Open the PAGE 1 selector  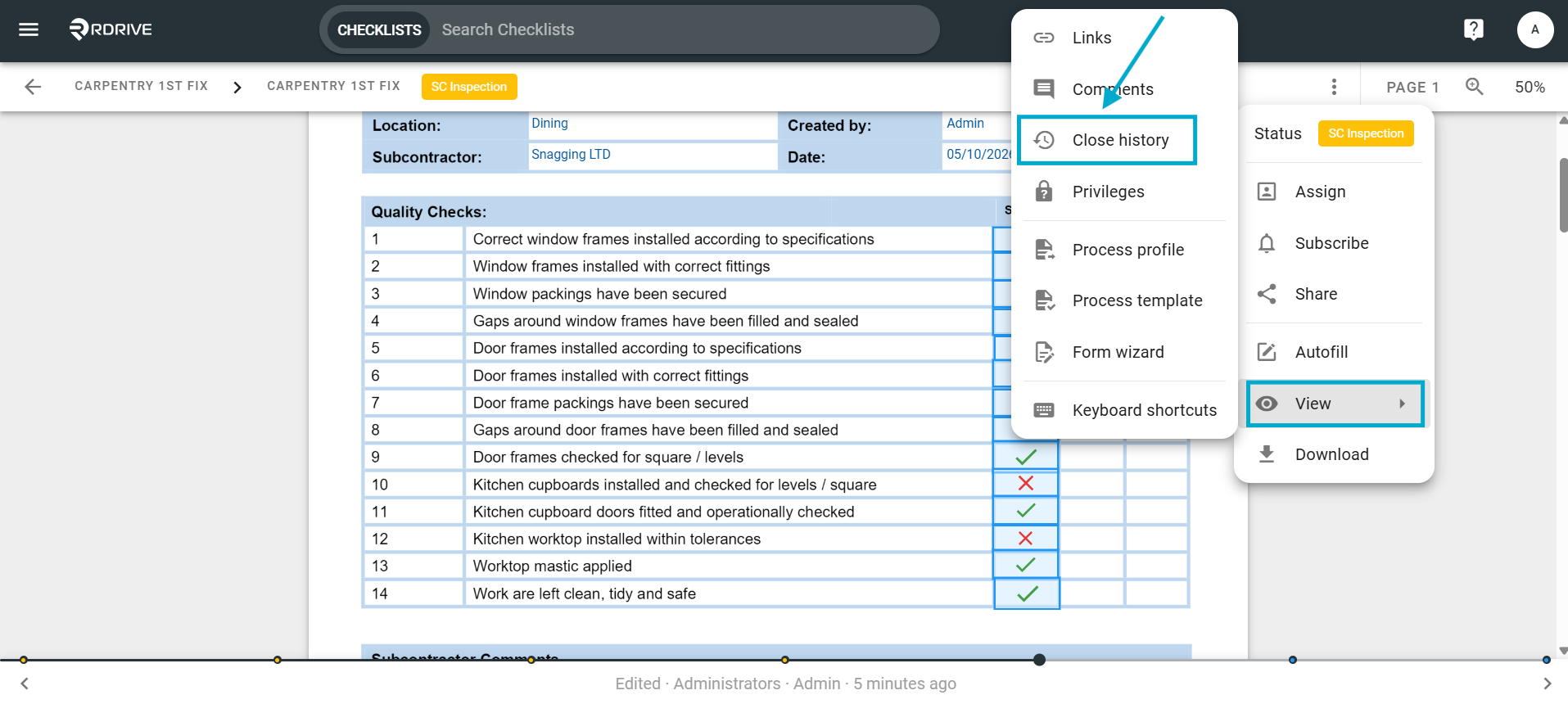coord(1412,87)
